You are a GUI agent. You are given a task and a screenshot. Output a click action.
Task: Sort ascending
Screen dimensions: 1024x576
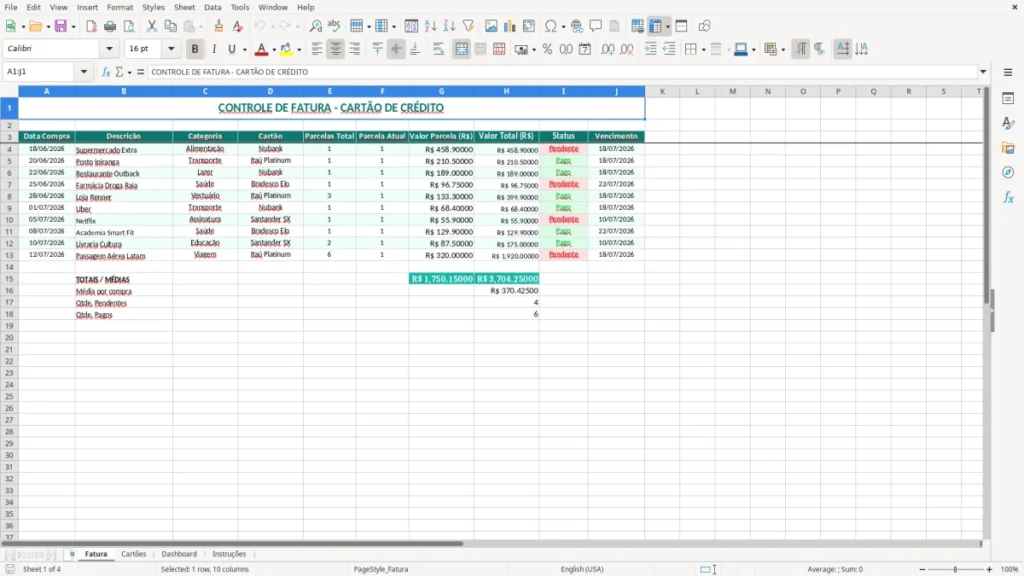pyautogui.click(x=430, y=26)
